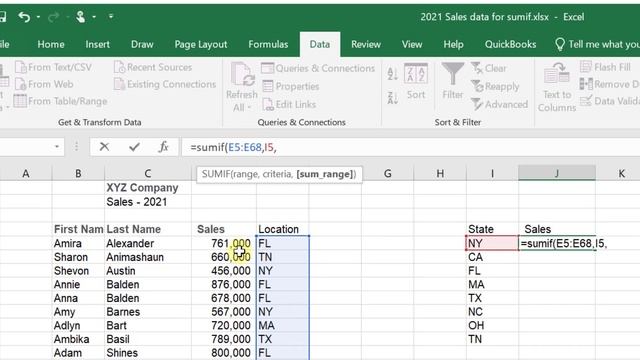Click the Properties icon
The width and height of the screenshot is (640, 360).
[x=268, y=86]
